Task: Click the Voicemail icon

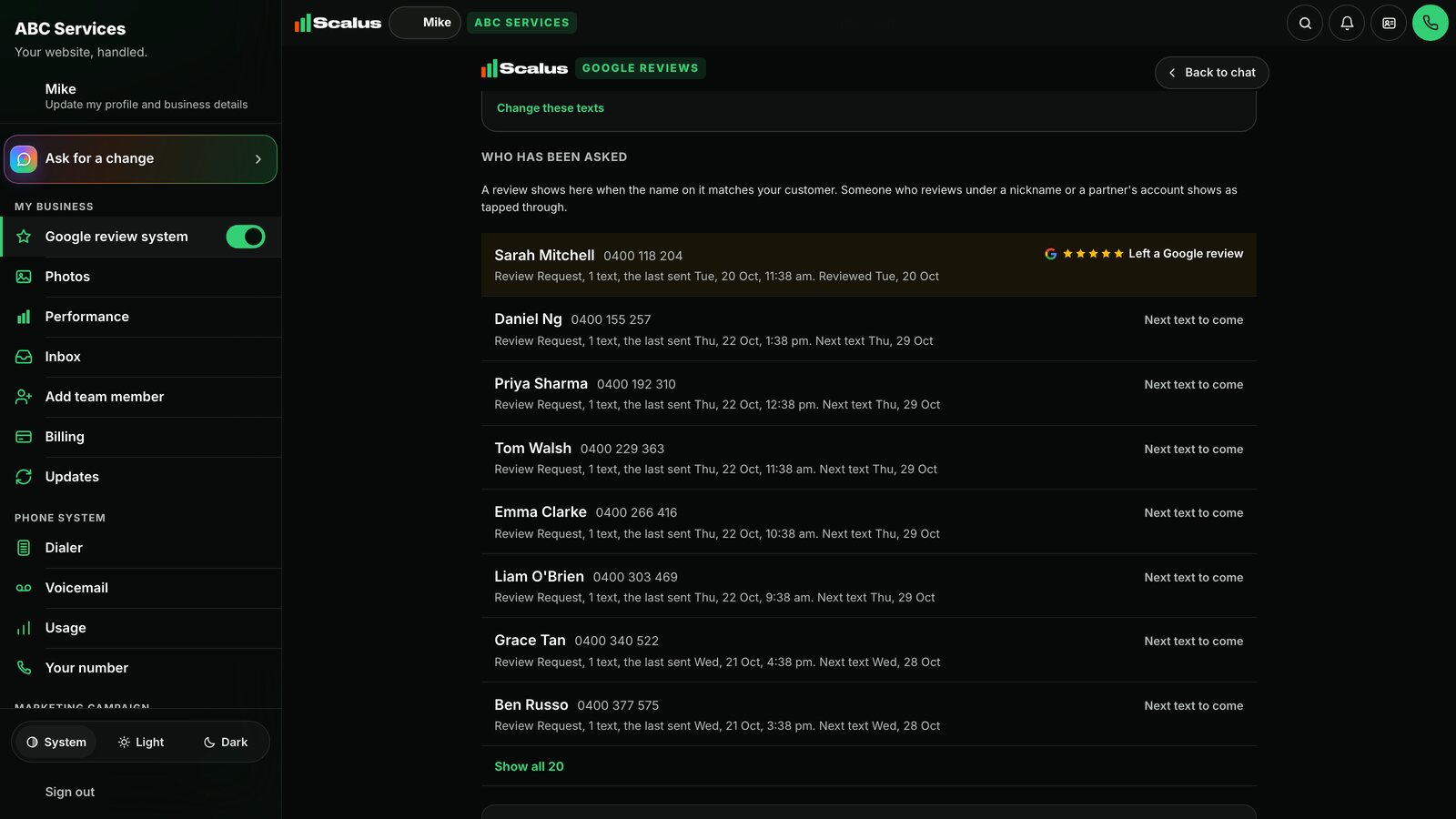Action: click(24, 588)
